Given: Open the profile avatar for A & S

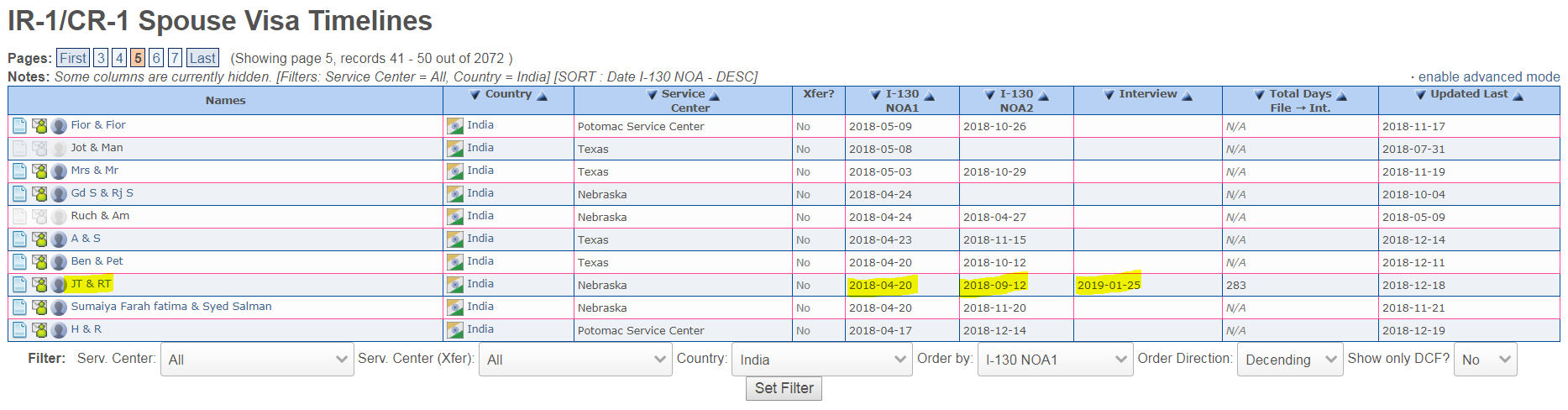Looking at the screenshot, I should click(59, 239).
